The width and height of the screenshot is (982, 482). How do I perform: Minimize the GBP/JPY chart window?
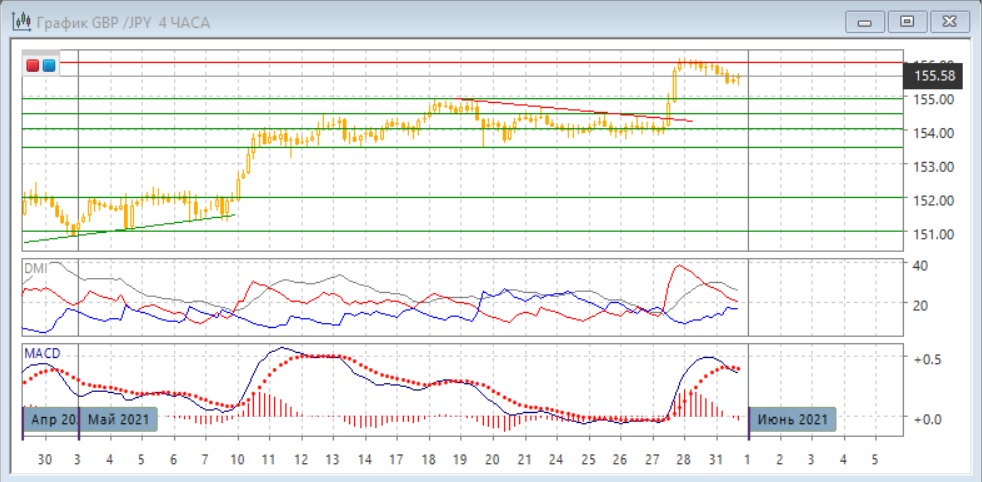(x=866, y=21)
